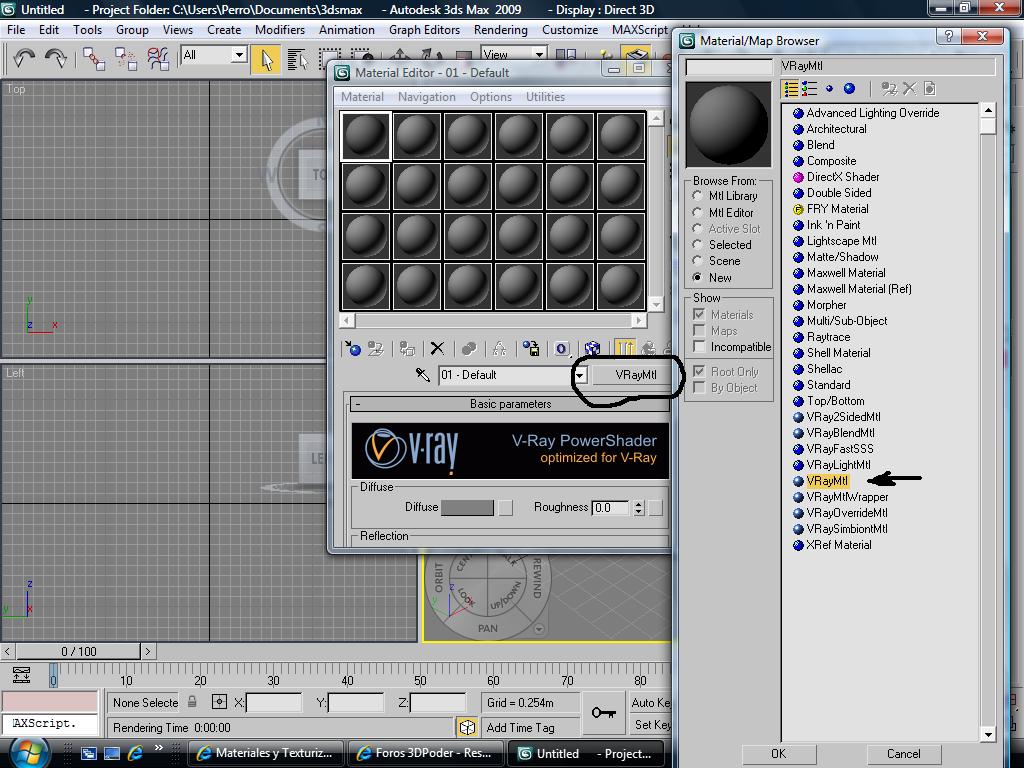The height and width of the screenshot is (768, 1024).
Task: Click Put to Library icon
Action: pos(532,349)
